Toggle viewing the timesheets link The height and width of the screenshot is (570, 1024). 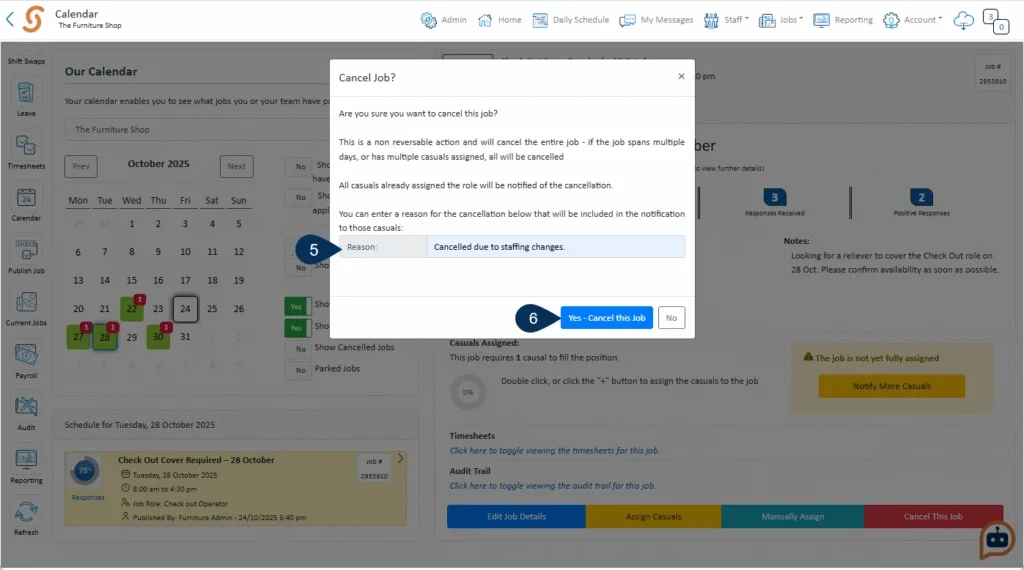pos(554,451)
